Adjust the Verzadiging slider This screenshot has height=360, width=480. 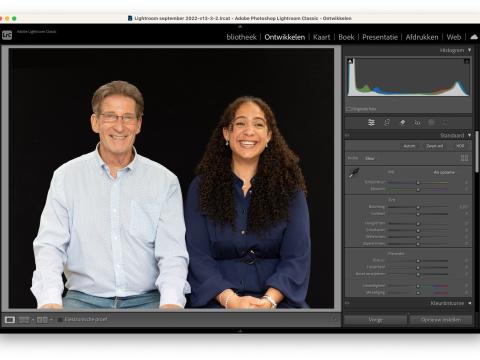(x=418, y=293)
